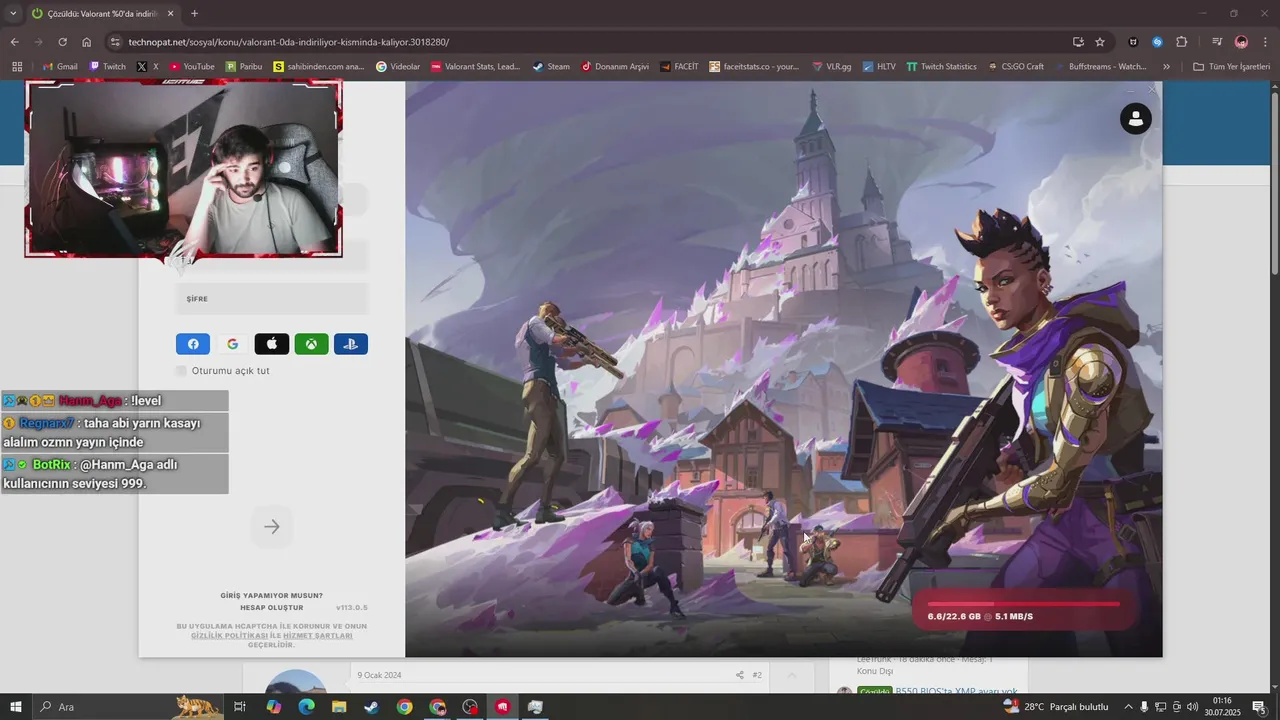Sign in with the Apple button
The width and height of the screenshot is (1280, 720).
(x=272, y=344)
